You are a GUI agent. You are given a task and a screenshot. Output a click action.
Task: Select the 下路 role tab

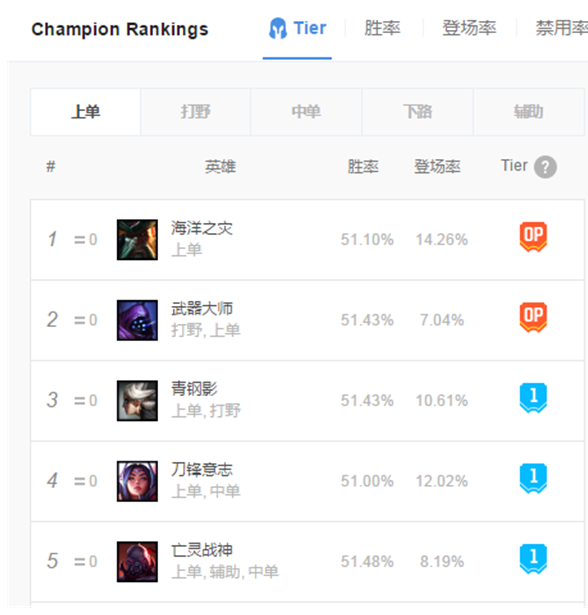[x=417, y=112]
